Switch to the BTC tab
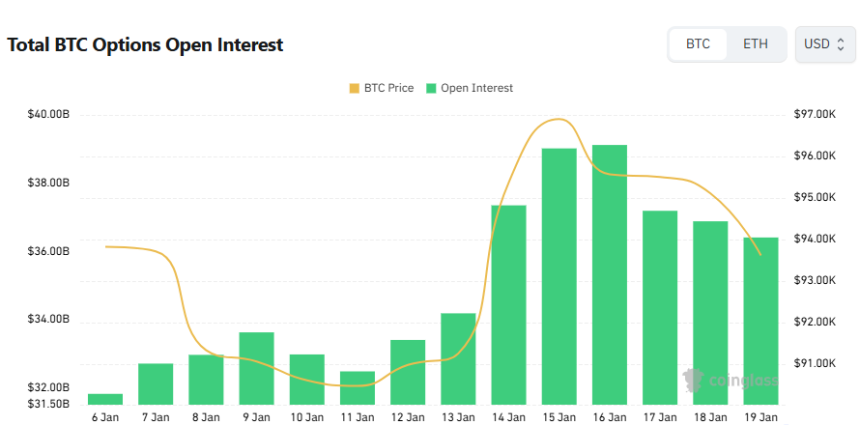The height and width of the screenshot is (425, 860). 698,44
